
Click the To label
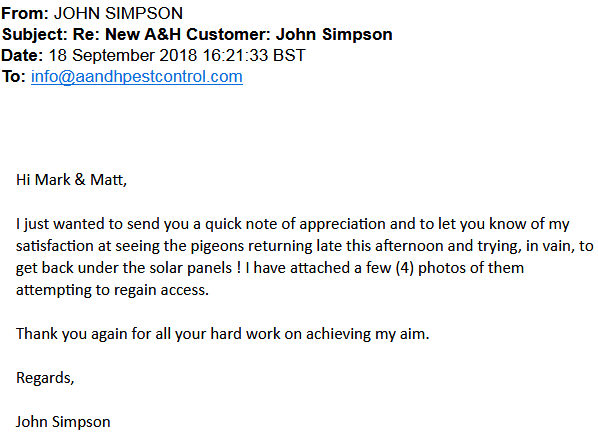(14, 77)
